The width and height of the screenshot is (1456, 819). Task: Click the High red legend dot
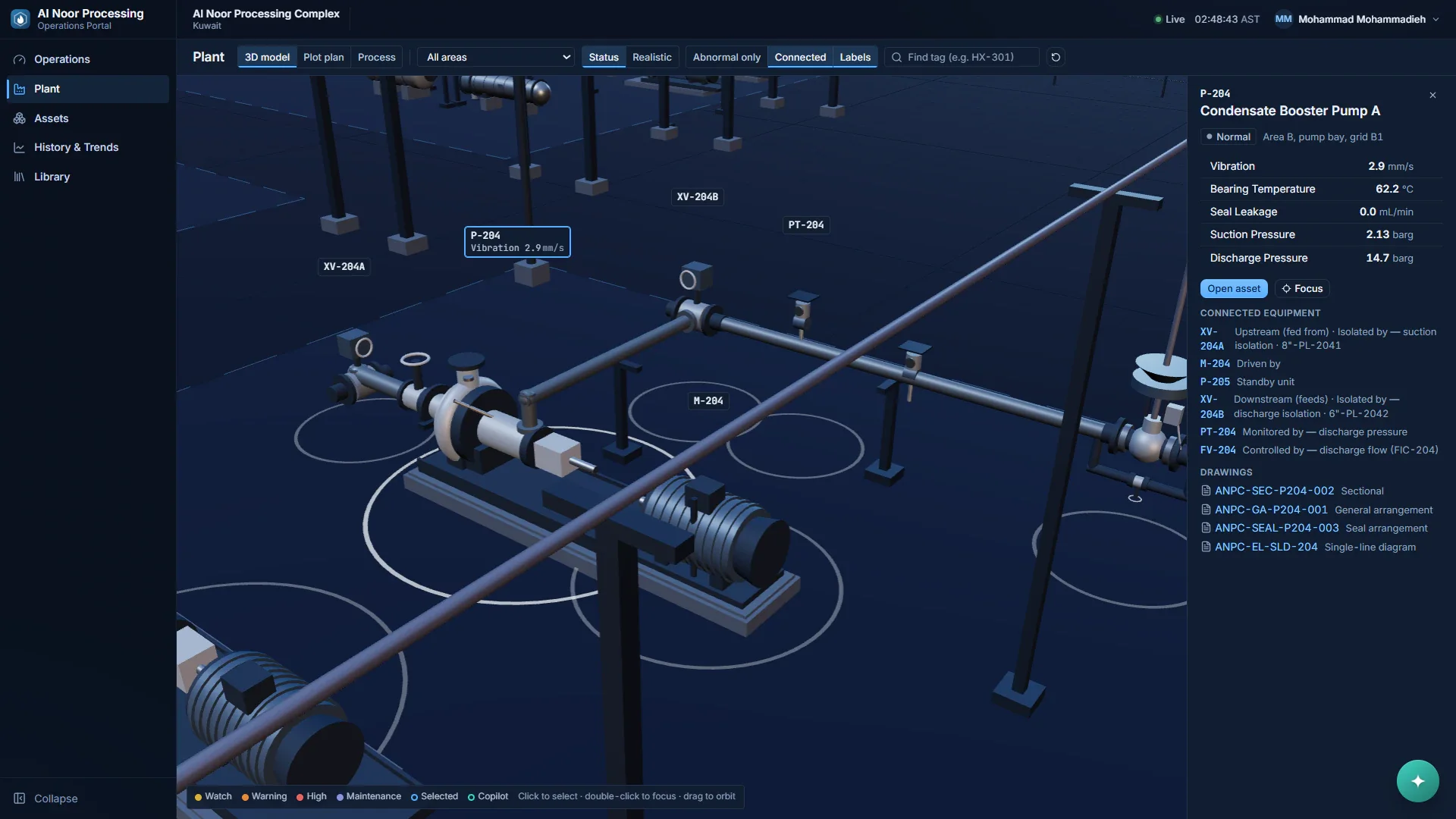click(x=300, y=797)
